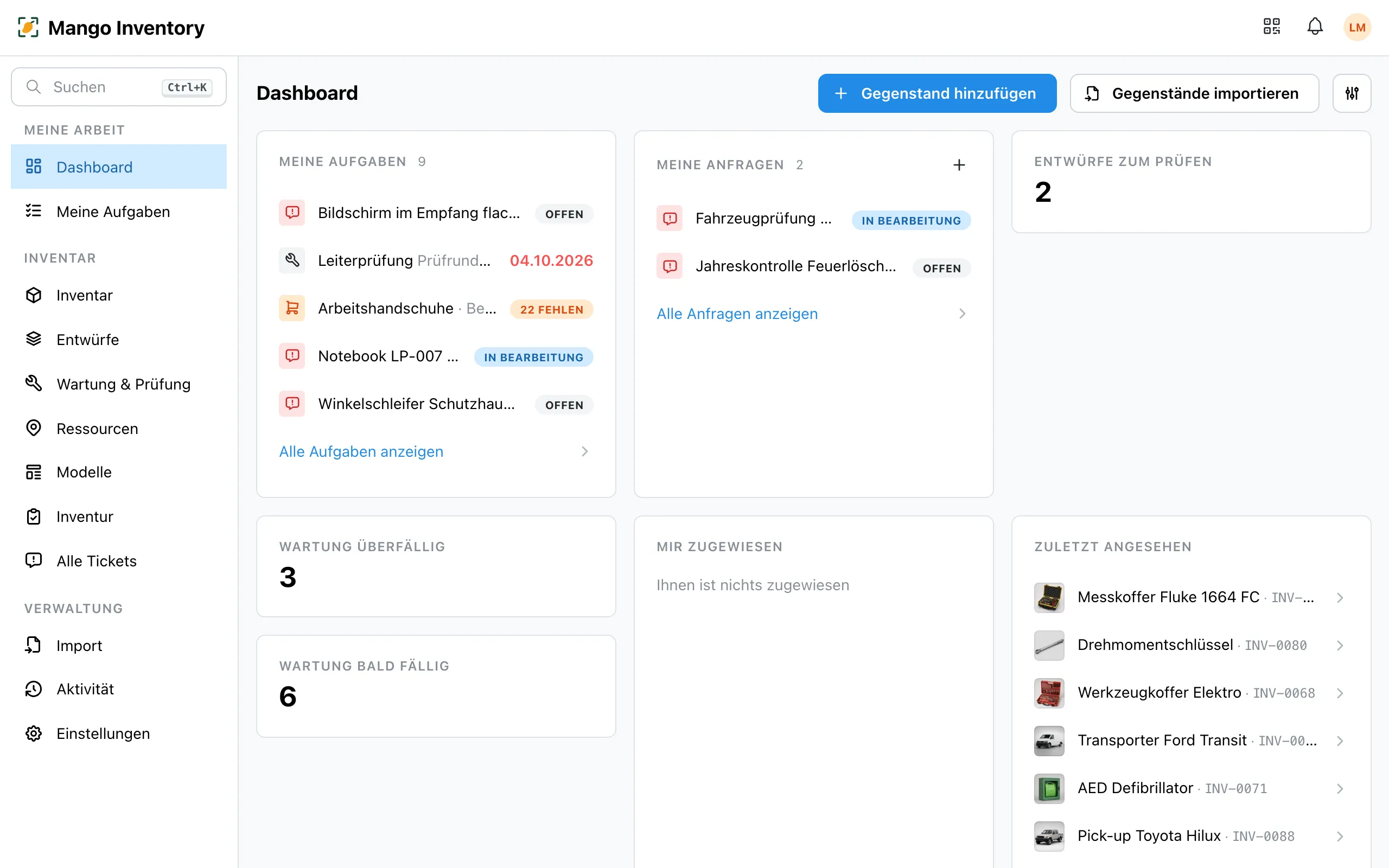Viewport: 1389px width, 868px height.
Task: Open Modelle in the sidebar
Action: [119, 472]
